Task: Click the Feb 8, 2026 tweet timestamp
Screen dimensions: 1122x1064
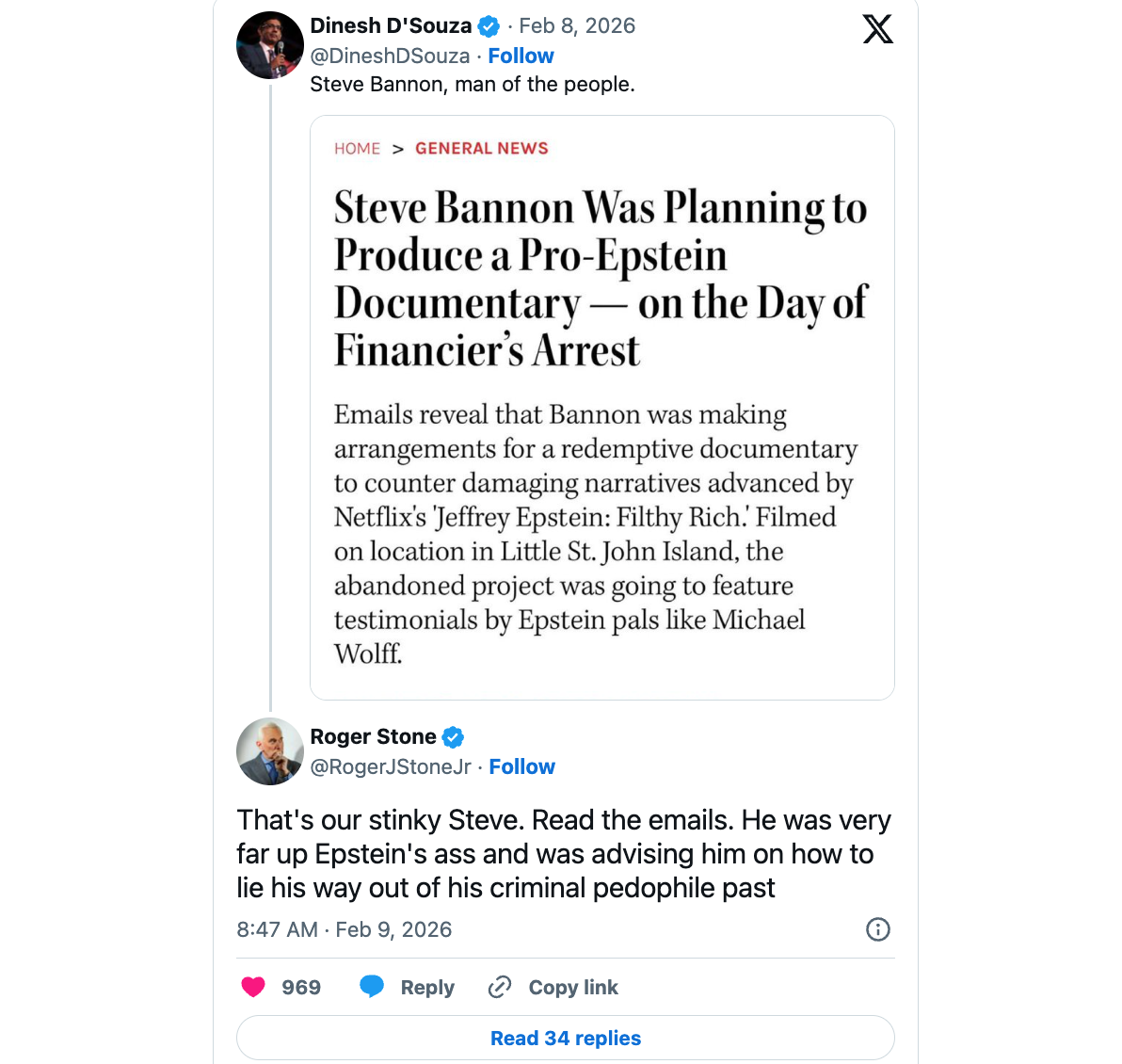Action: (x=576, y=25)
